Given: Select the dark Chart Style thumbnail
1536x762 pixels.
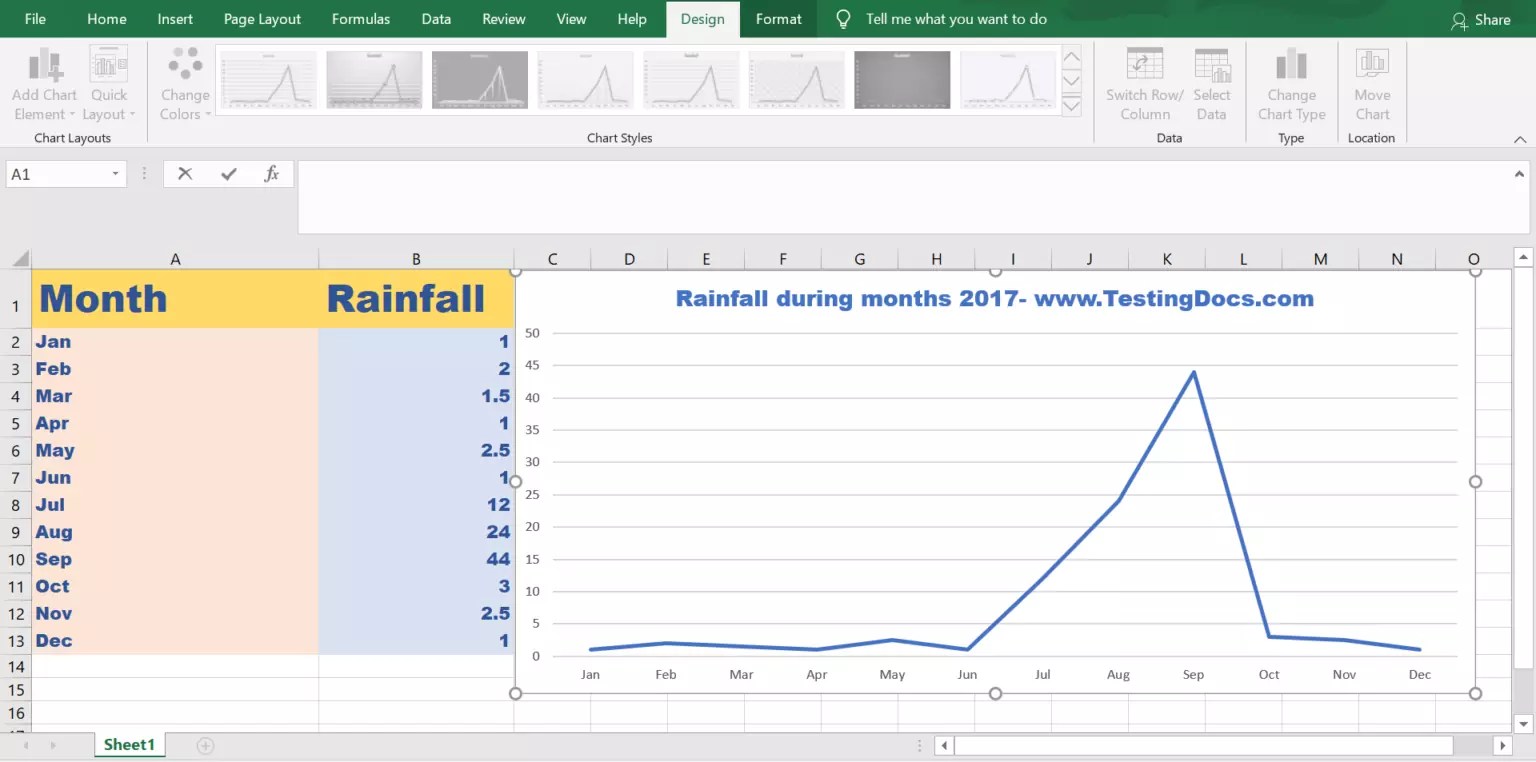Looking at the screenshot, I should pyautogui.click(x=902, y=79).
